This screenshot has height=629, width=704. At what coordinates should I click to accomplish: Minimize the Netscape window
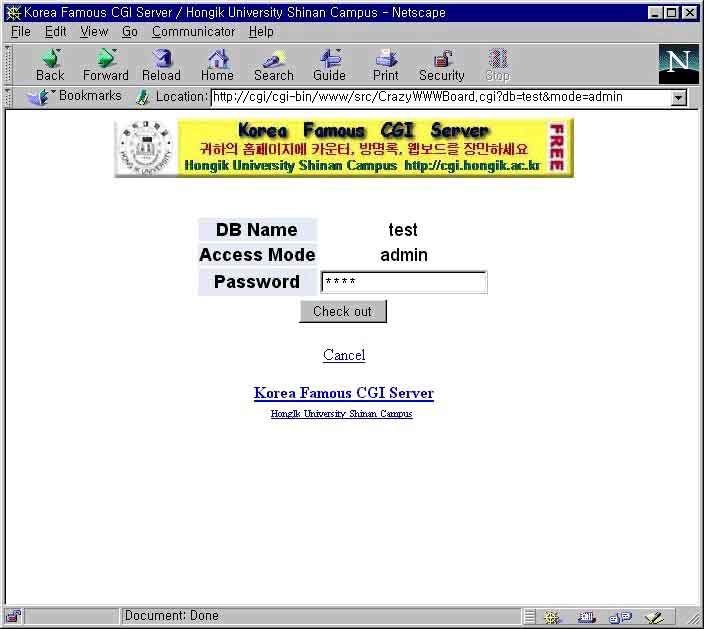click(655, 13)
